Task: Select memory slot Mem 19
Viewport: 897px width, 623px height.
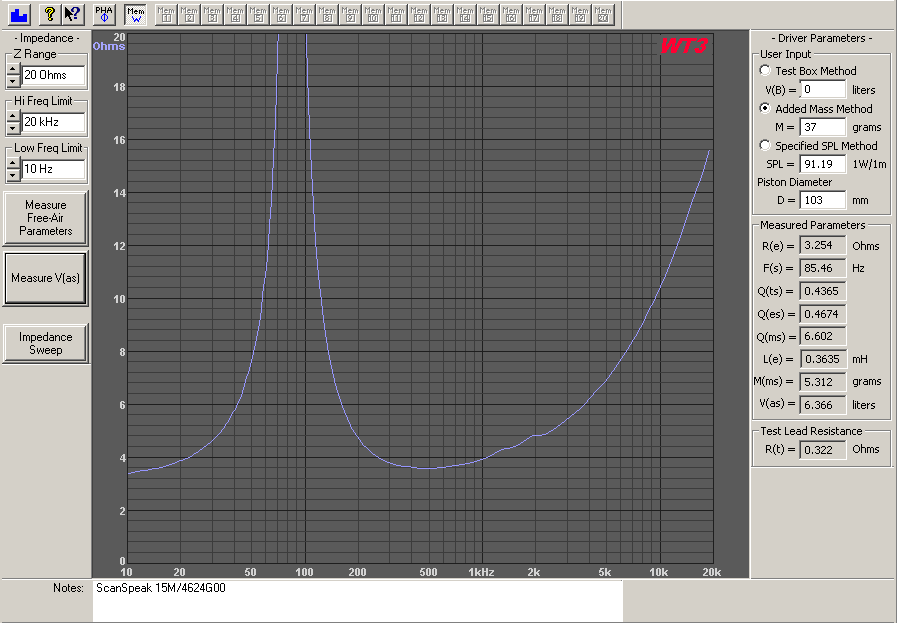Action: pos(580,14)
